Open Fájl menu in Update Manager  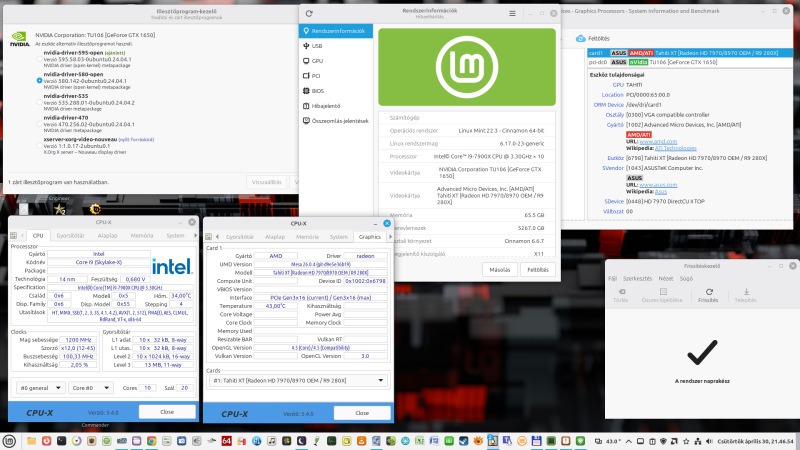(x=613, y=279)
